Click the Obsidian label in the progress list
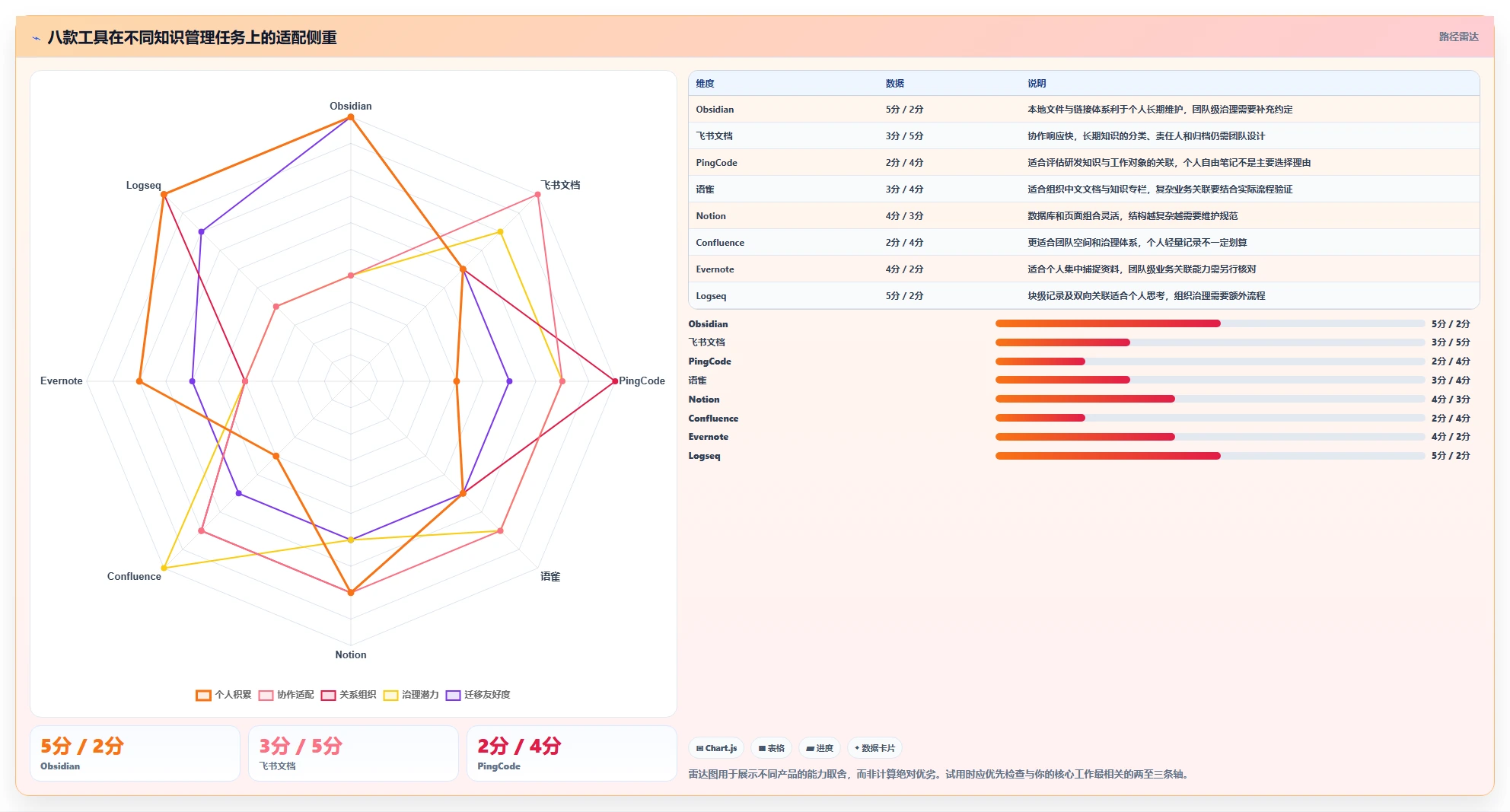The height and width of the screenshot is (812, 1510). [x=708, y=324]
